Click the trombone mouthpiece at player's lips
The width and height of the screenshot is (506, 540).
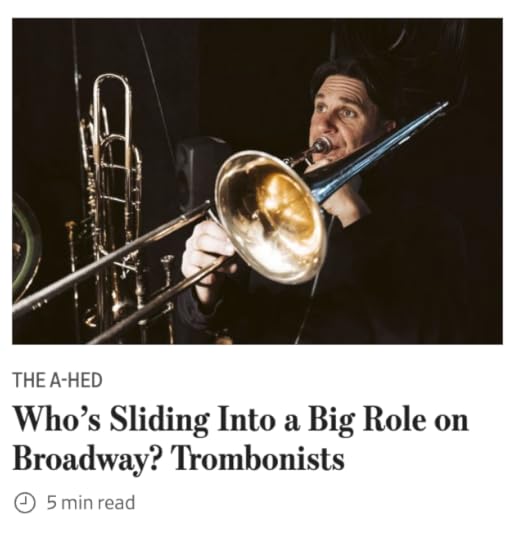coord(321,145)
